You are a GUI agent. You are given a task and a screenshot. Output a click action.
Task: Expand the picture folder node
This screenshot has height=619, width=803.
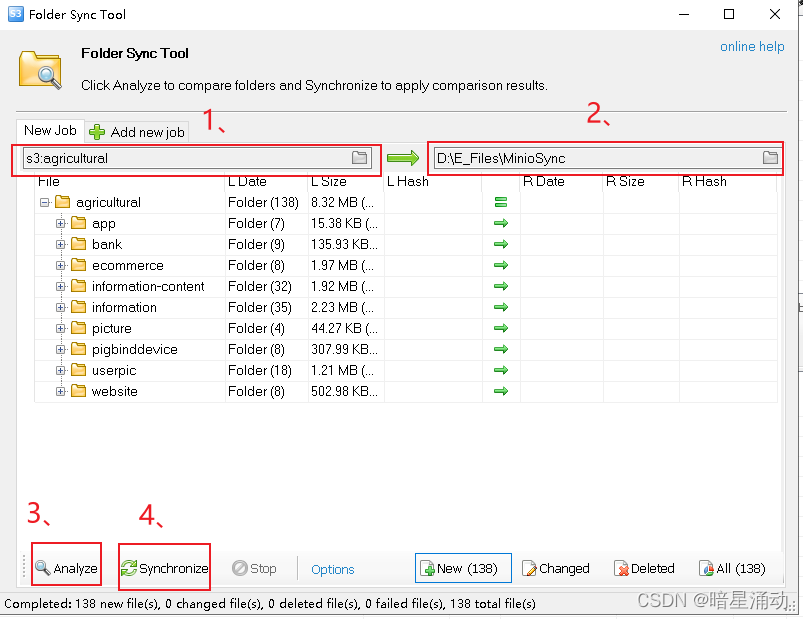pyautogui.click(x=61, y=328)
